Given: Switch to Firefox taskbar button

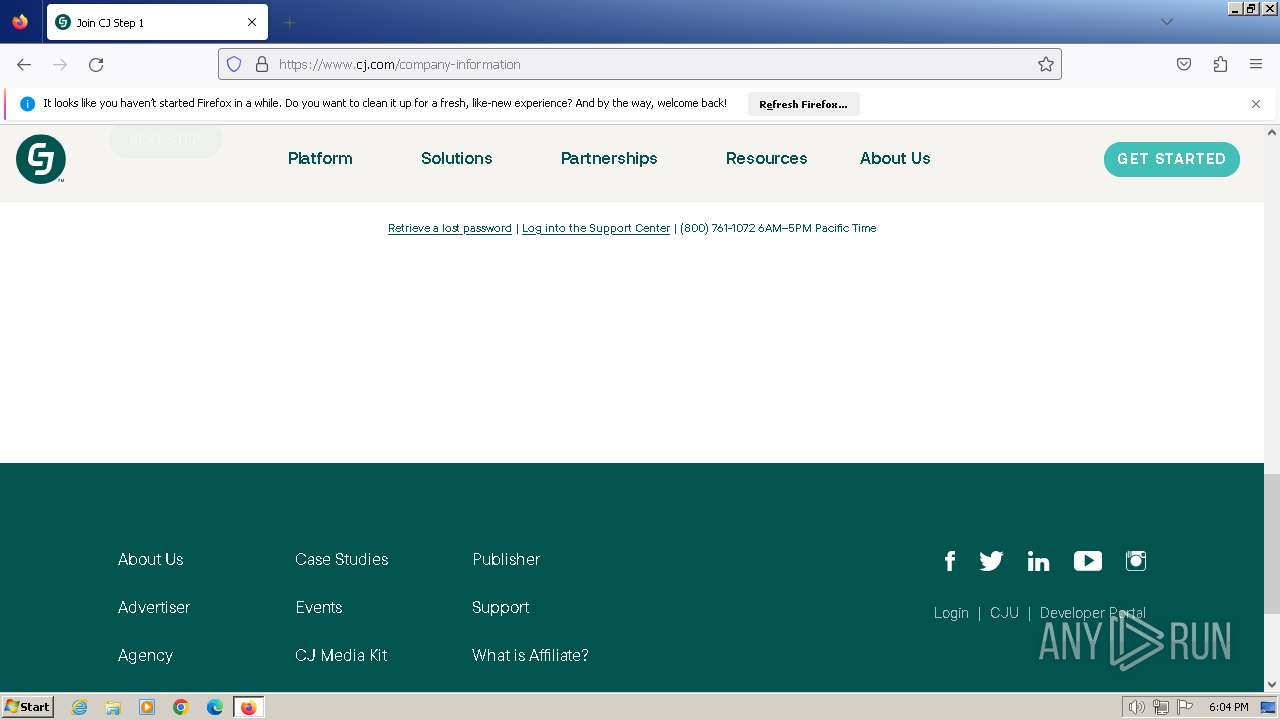Looking at the screenshot, I should pos(249,707).
